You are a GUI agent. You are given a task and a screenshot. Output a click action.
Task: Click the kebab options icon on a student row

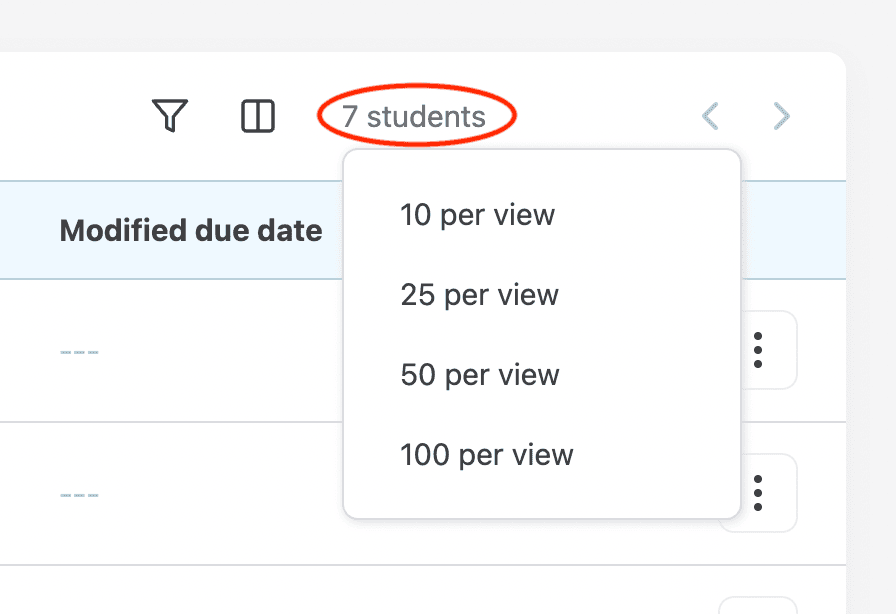click(758, 350)
